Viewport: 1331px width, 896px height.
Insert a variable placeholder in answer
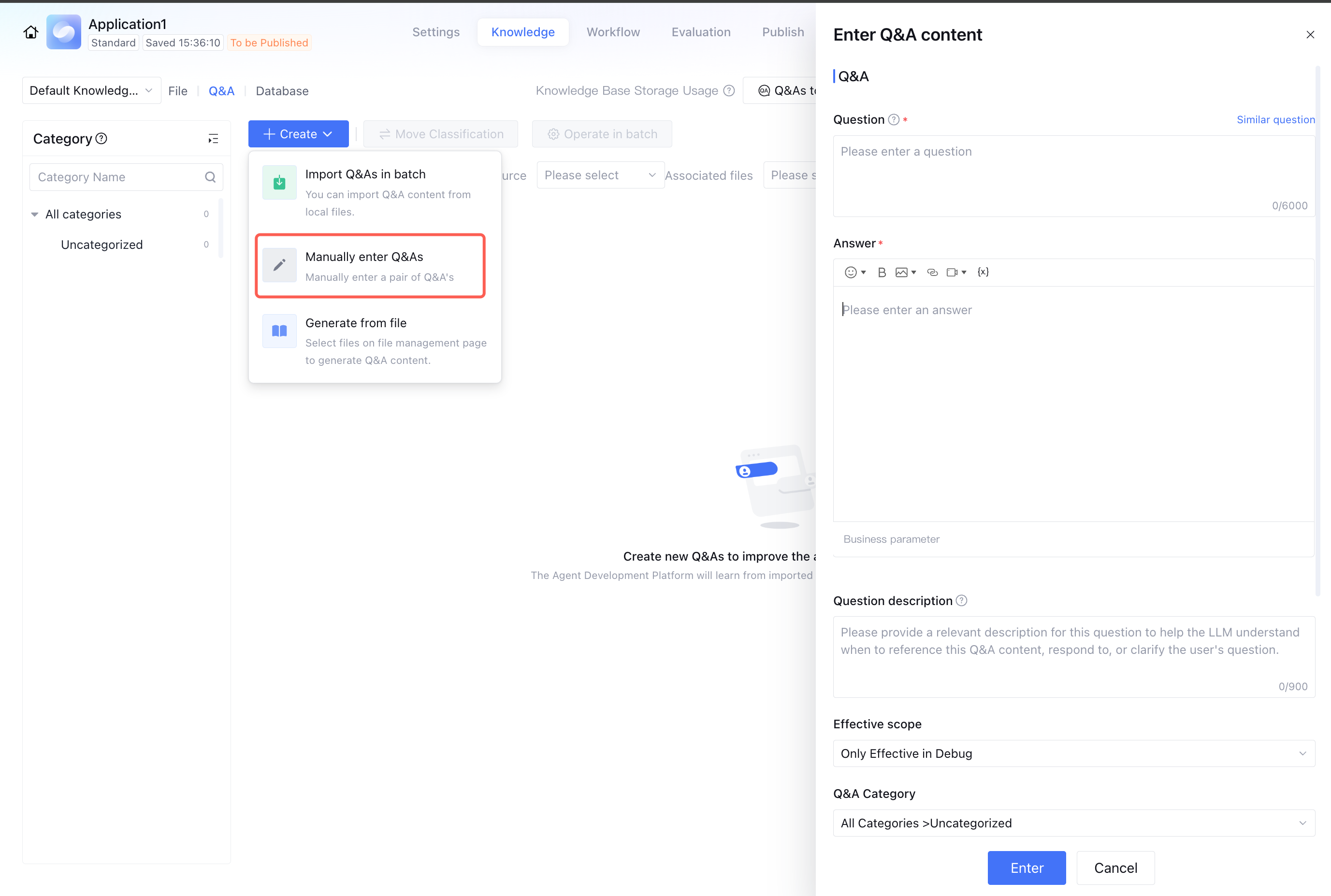(x=983, y=273)
